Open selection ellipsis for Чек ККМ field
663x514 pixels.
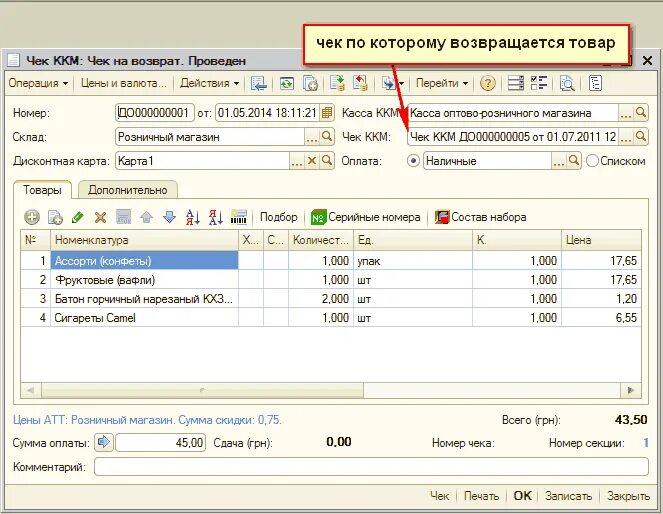626,137
